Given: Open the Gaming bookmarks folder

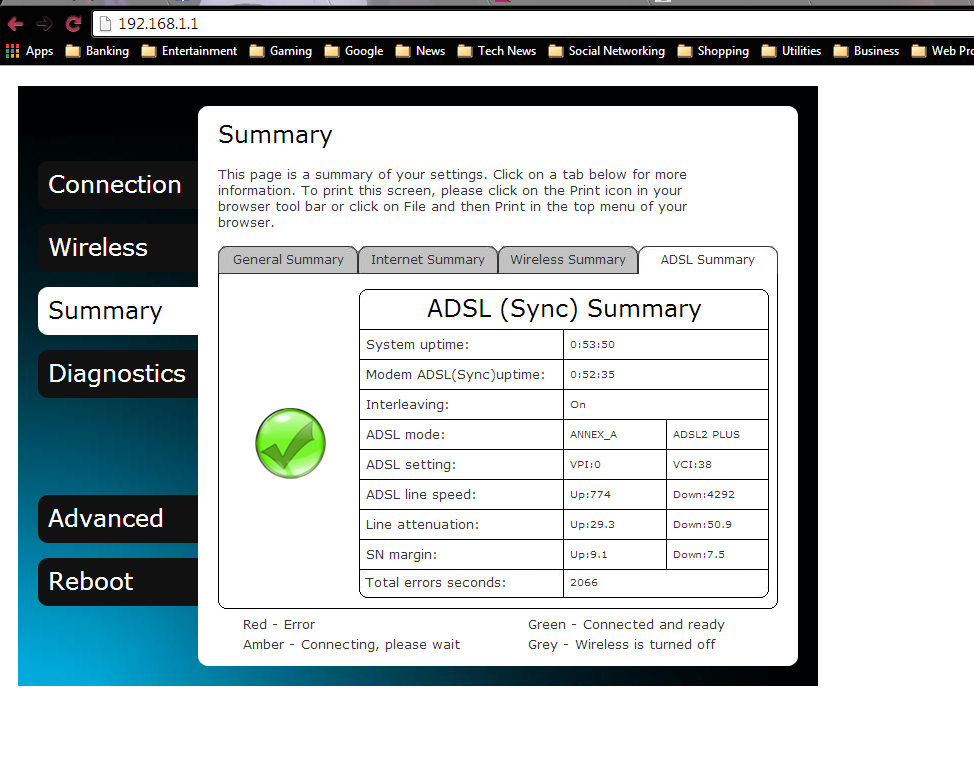Looking at the screenshot, I should [281, 51].
